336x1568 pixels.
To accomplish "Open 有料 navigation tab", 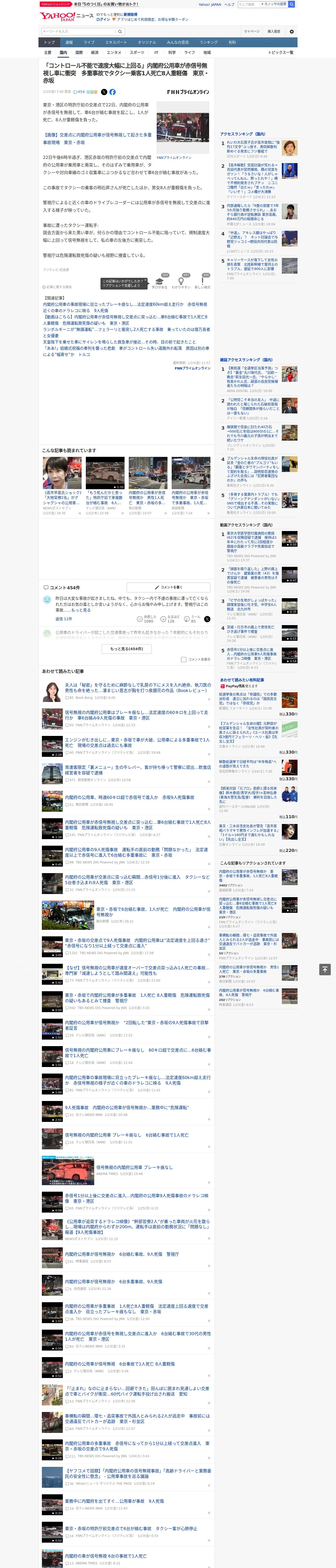I will coord(232,42).
